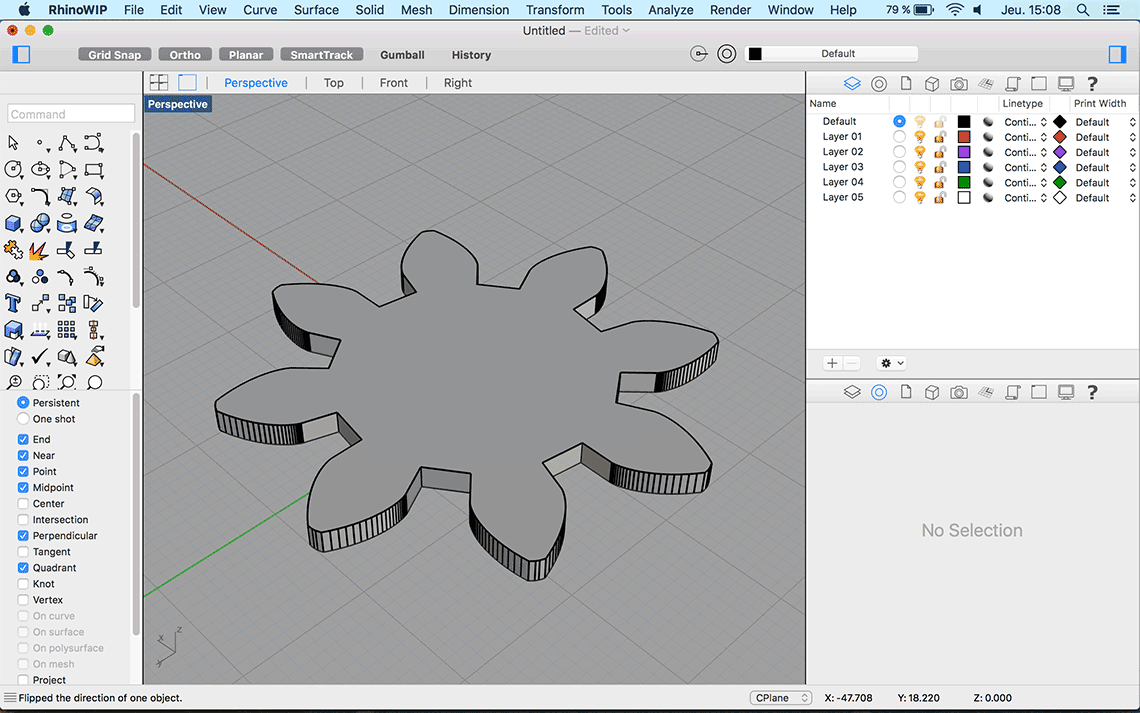Select the One shot osnap radio button
1140x713 pixels.
click(23, 419)
